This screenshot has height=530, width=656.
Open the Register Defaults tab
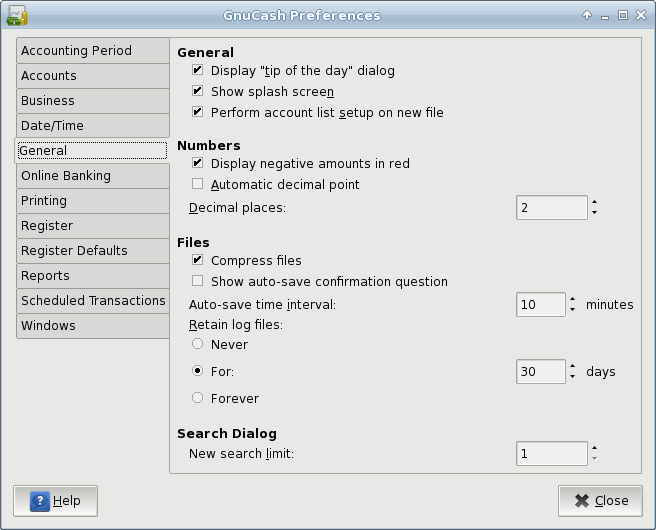click(x=93, y=251)
